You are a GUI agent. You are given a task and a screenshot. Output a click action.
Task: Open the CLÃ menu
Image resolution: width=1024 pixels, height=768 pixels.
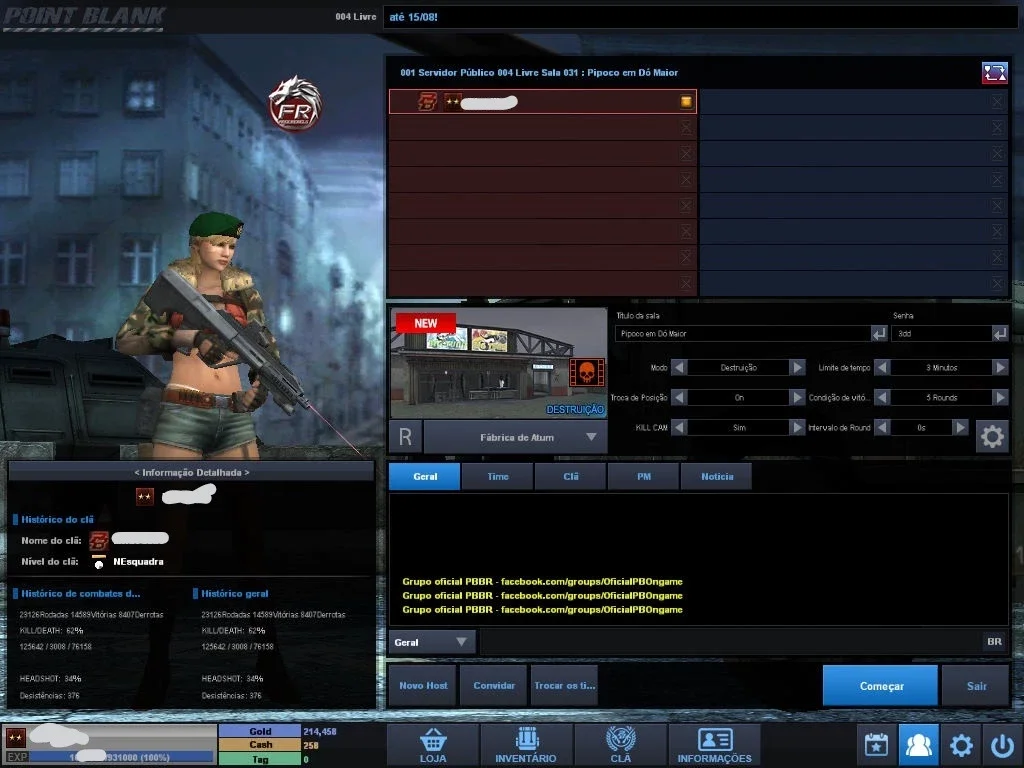(620, 745)
